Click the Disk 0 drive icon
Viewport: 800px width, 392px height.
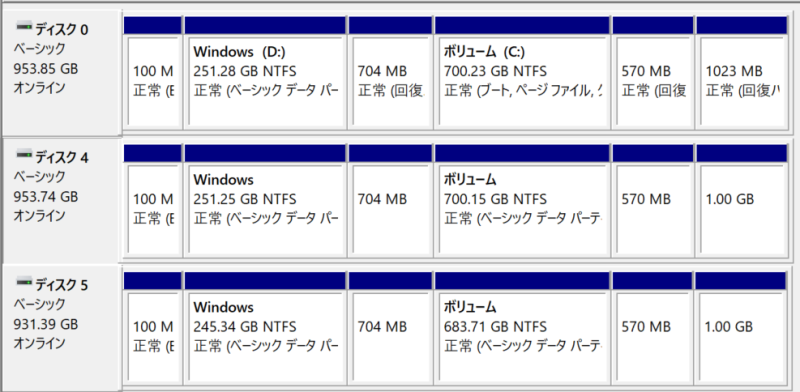coord(23,26)
